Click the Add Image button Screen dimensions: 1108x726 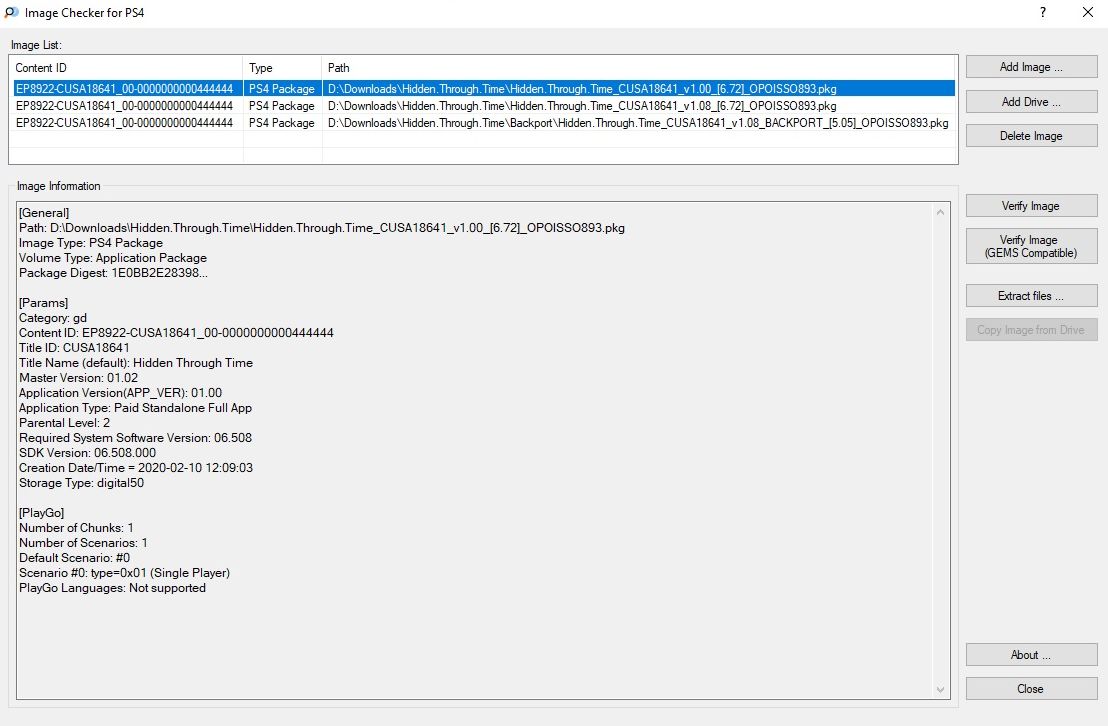1031,67
